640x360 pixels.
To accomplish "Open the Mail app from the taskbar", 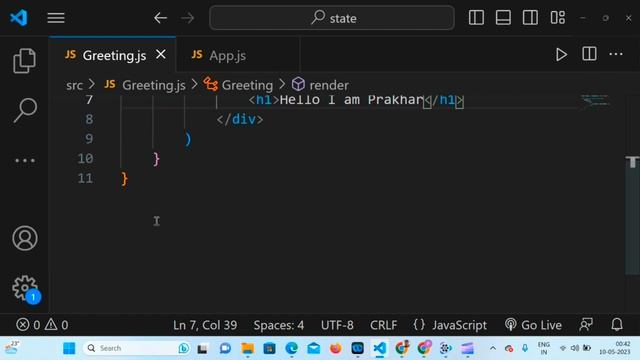I will pos(313,348).
